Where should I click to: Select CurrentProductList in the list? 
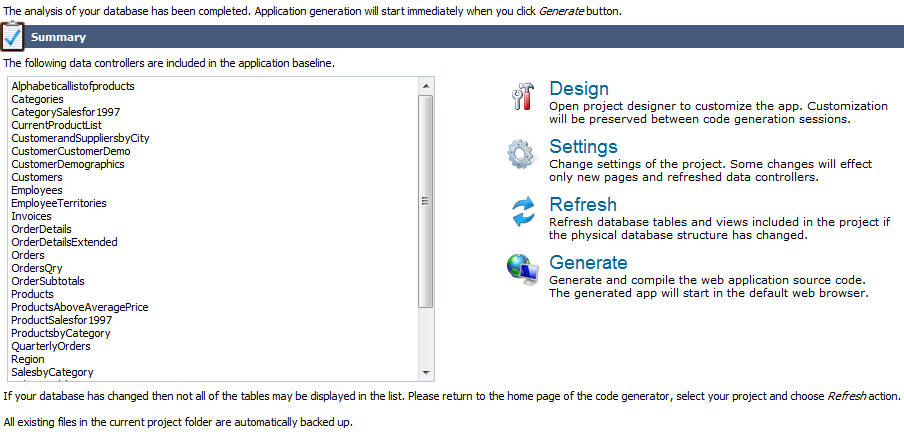click(x=56, y=125)
